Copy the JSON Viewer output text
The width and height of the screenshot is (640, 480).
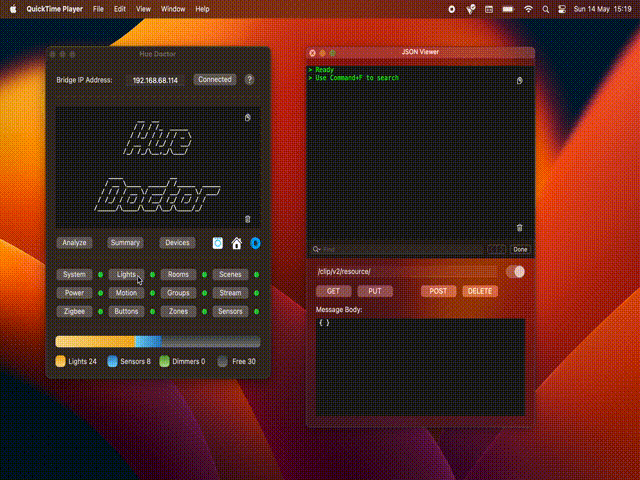(519, 80)
